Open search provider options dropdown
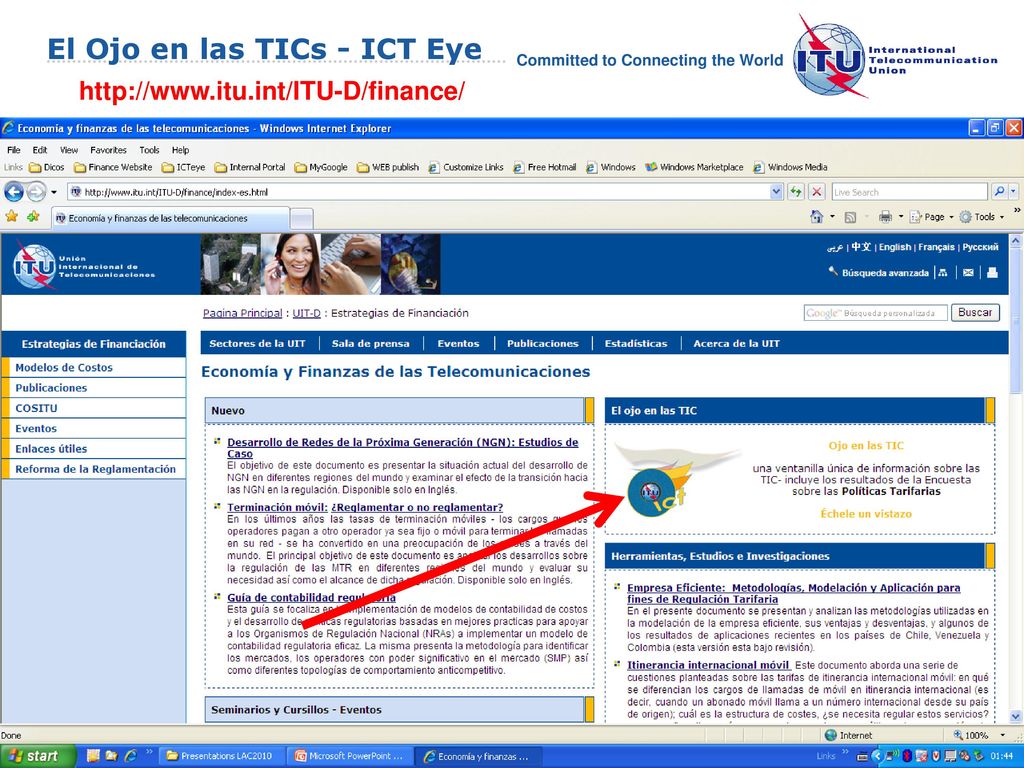 tap(1013, 191)
